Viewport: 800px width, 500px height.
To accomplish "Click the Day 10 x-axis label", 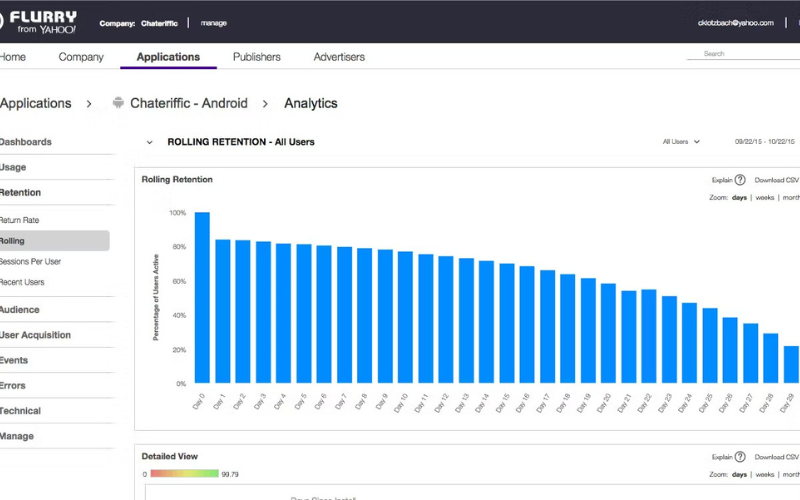I will tap(401, 403).
